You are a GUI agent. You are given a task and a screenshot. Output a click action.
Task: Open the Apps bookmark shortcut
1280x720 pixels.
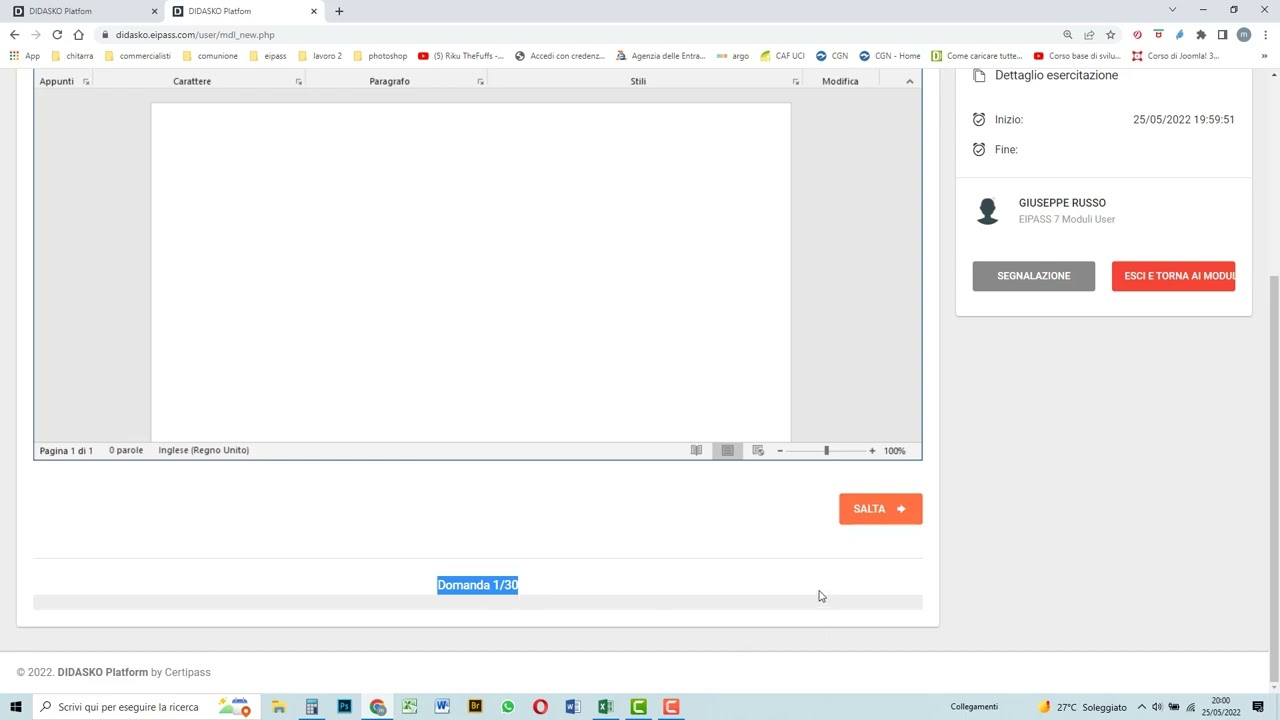point(25,56)
